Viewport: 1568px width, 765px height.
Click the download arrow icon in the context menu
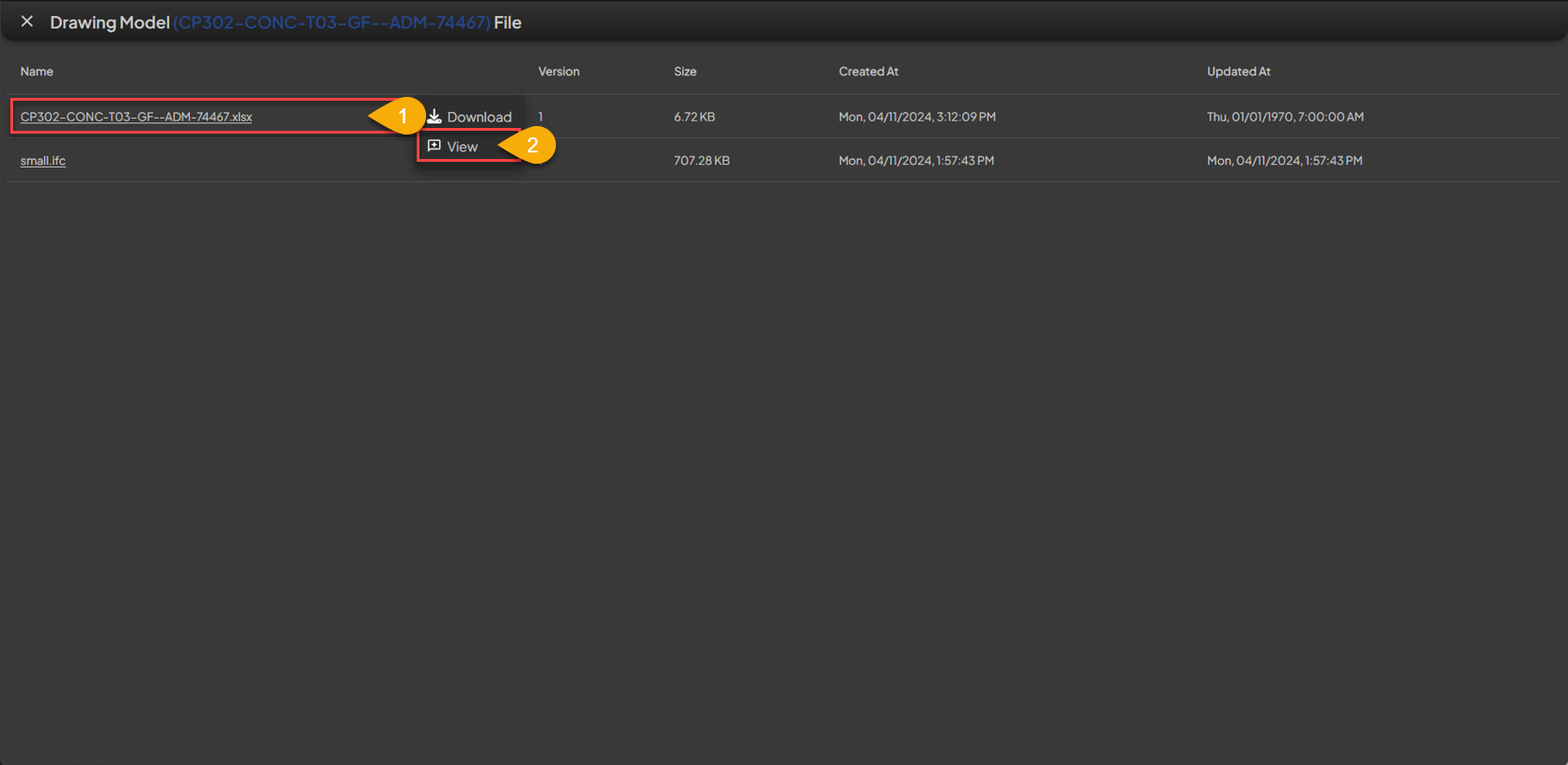coord(435,117)
